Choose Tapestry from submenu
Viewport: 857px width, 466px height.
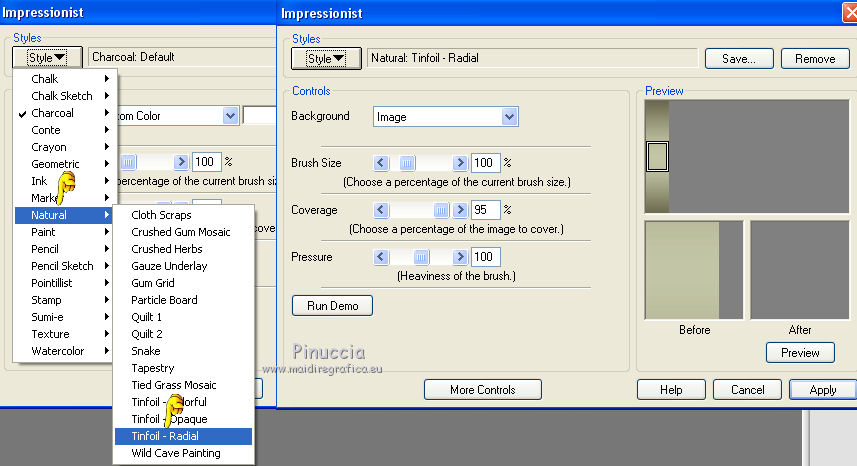(183, 368)
